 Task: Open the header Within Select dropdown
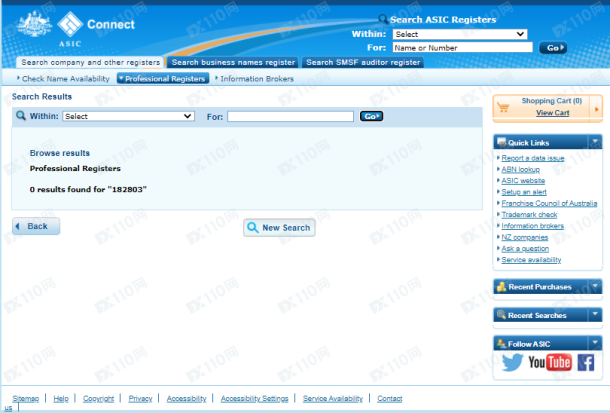(x=459, y=34)
